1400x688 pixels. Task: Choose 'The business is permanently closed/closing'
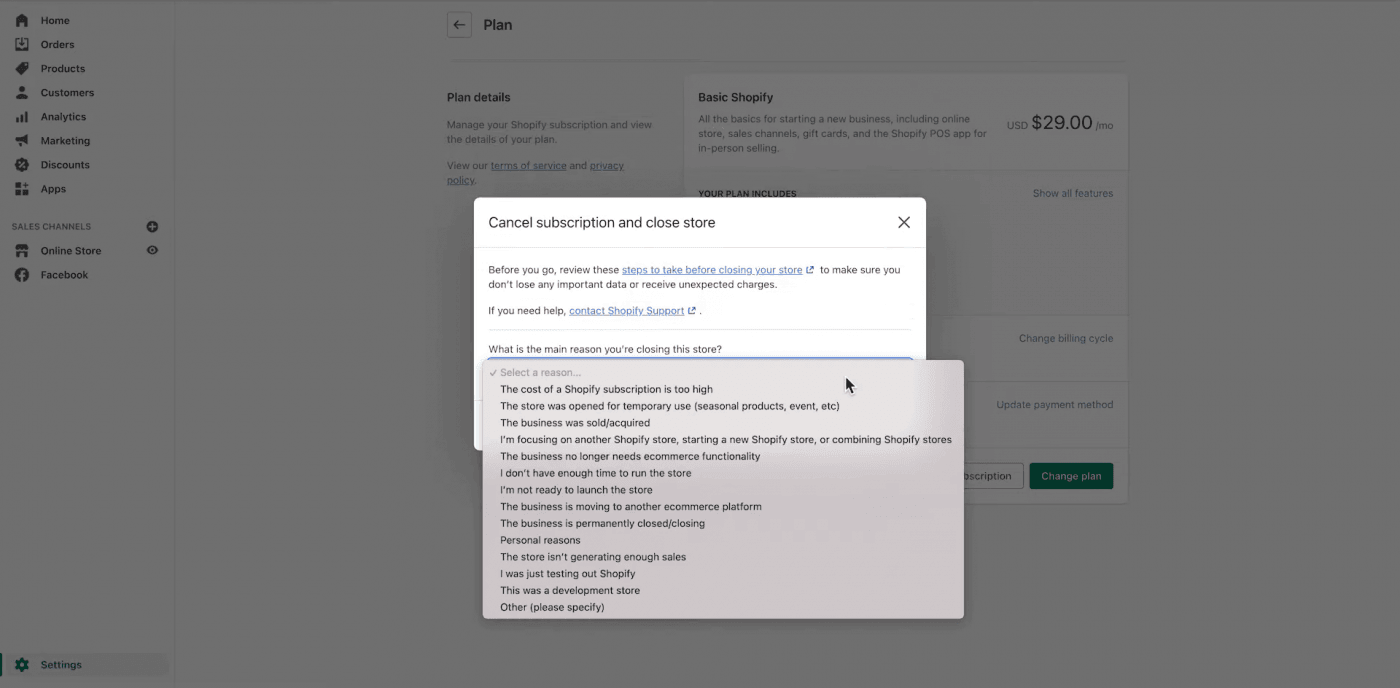(723, 523)
